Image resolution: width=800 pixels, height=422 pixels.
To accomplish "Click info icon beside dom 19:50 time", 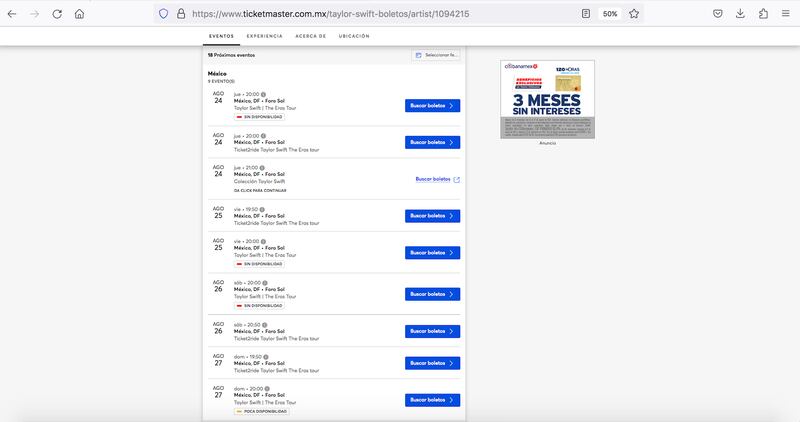I will click(x=266, y=357).
